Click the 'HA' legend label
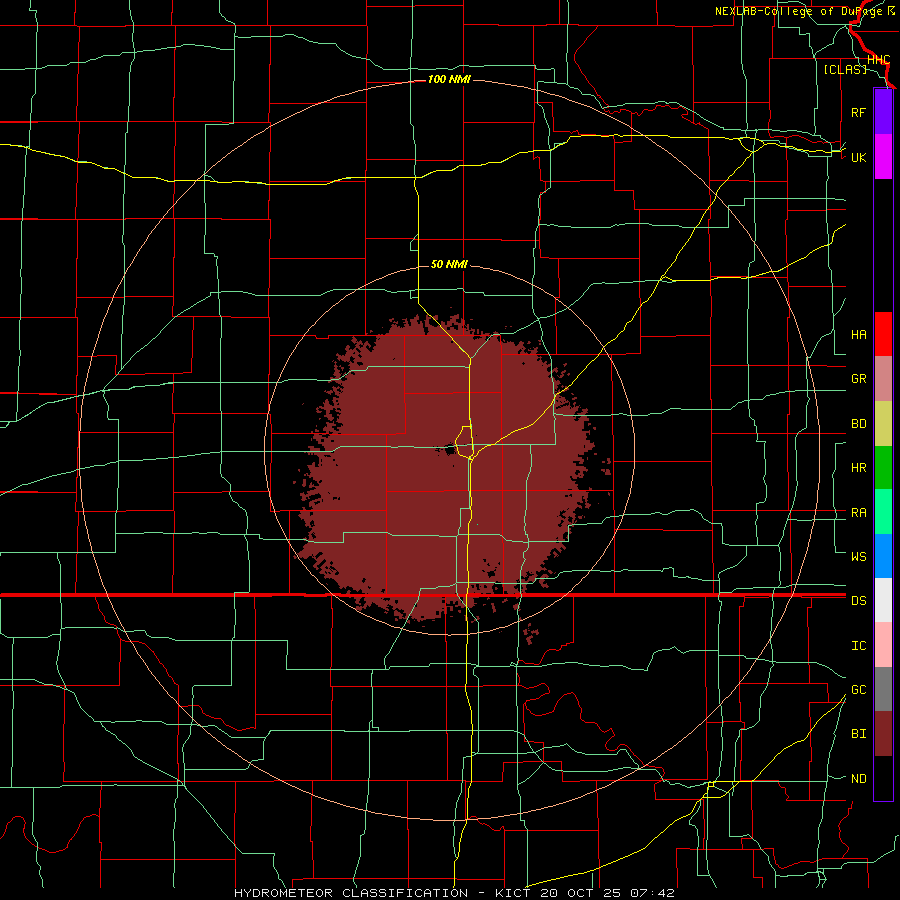 [x=858, y=335]
